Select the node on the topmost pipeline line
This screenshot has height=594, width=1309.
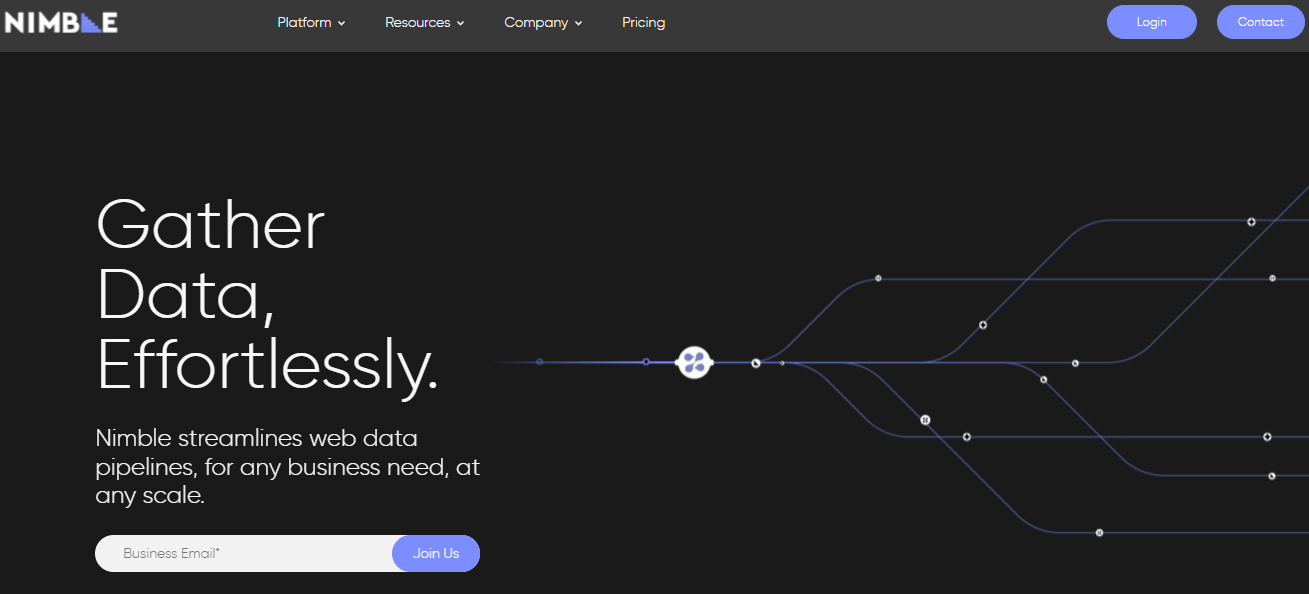[1251, 221]
